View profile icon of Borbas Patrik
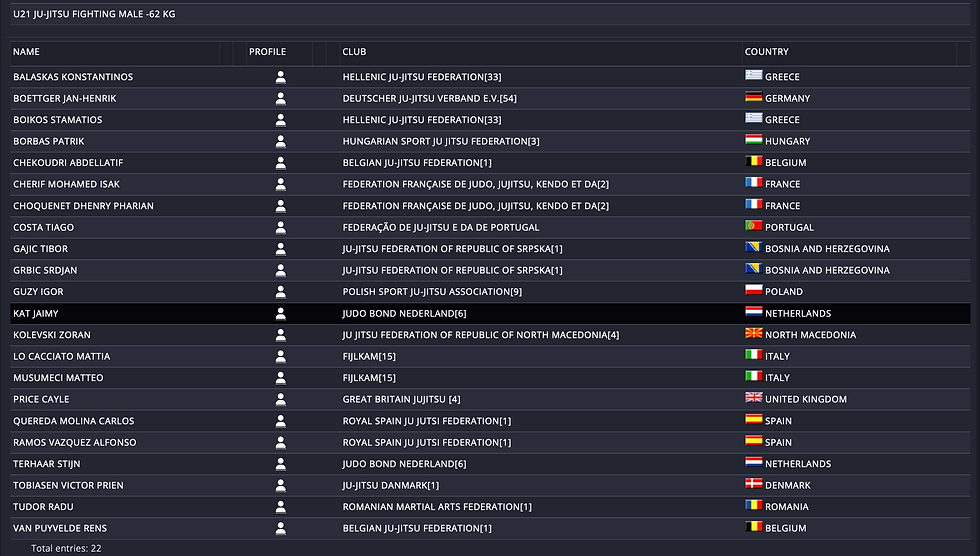Screen dimensions: 980x556 pyautogui.click(x=281, y=141)
